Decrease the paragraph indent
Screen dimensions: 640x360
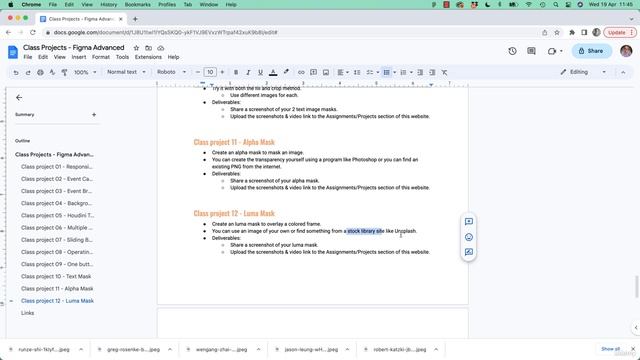(420, 72)
